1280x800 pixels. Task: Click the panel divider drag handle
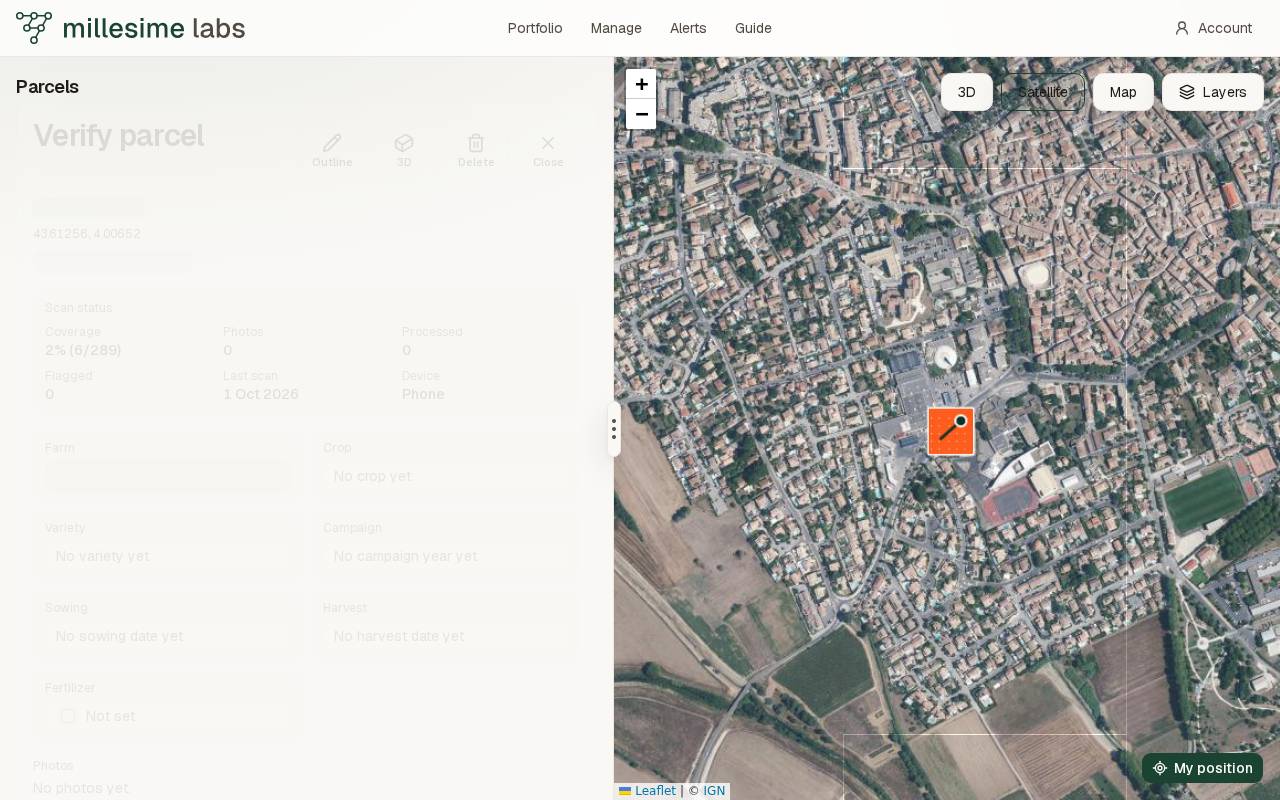click(x=614, y=429)
